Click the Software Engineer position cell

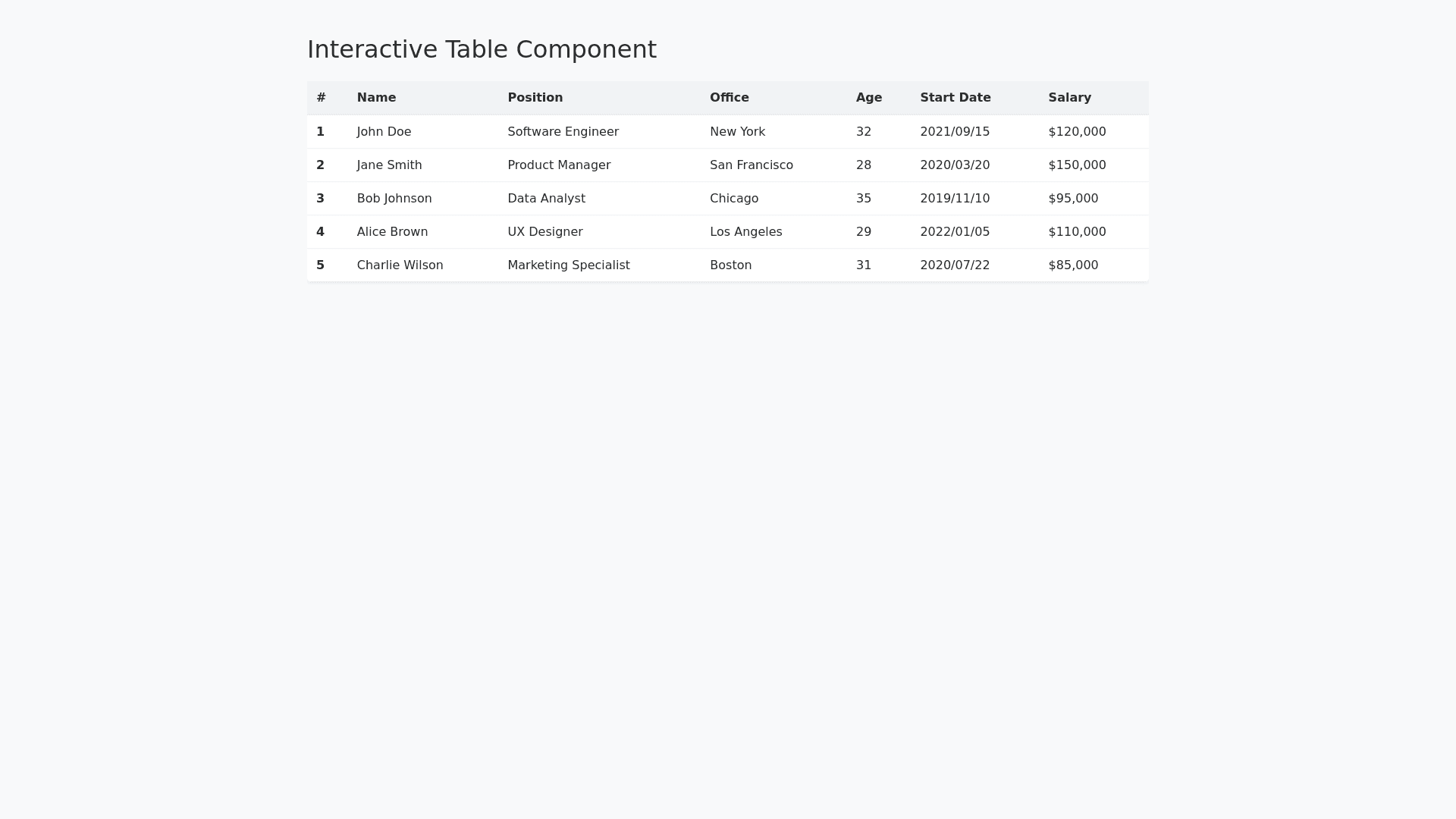563,132
